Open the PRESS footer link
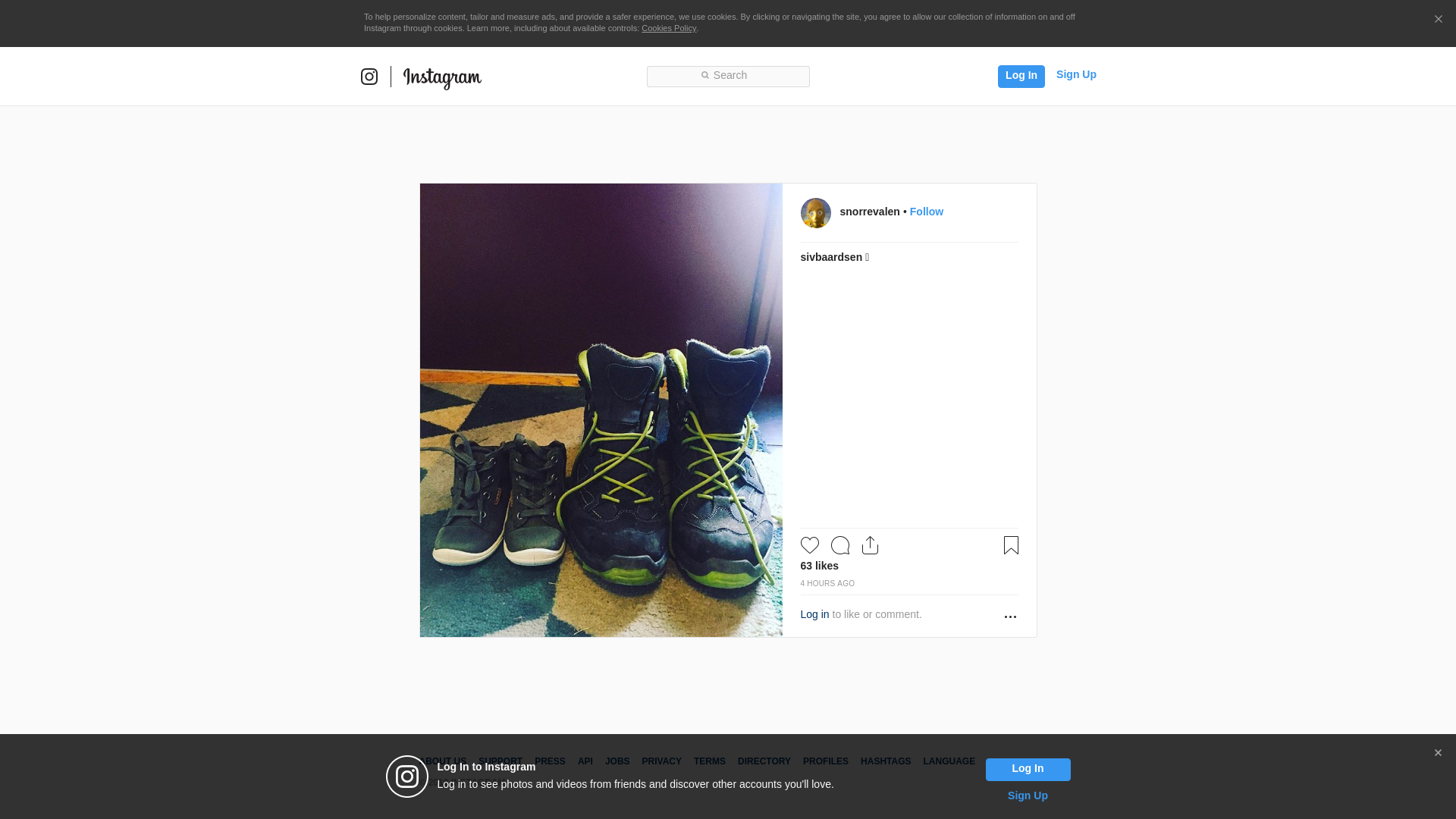 click(550, 761)
